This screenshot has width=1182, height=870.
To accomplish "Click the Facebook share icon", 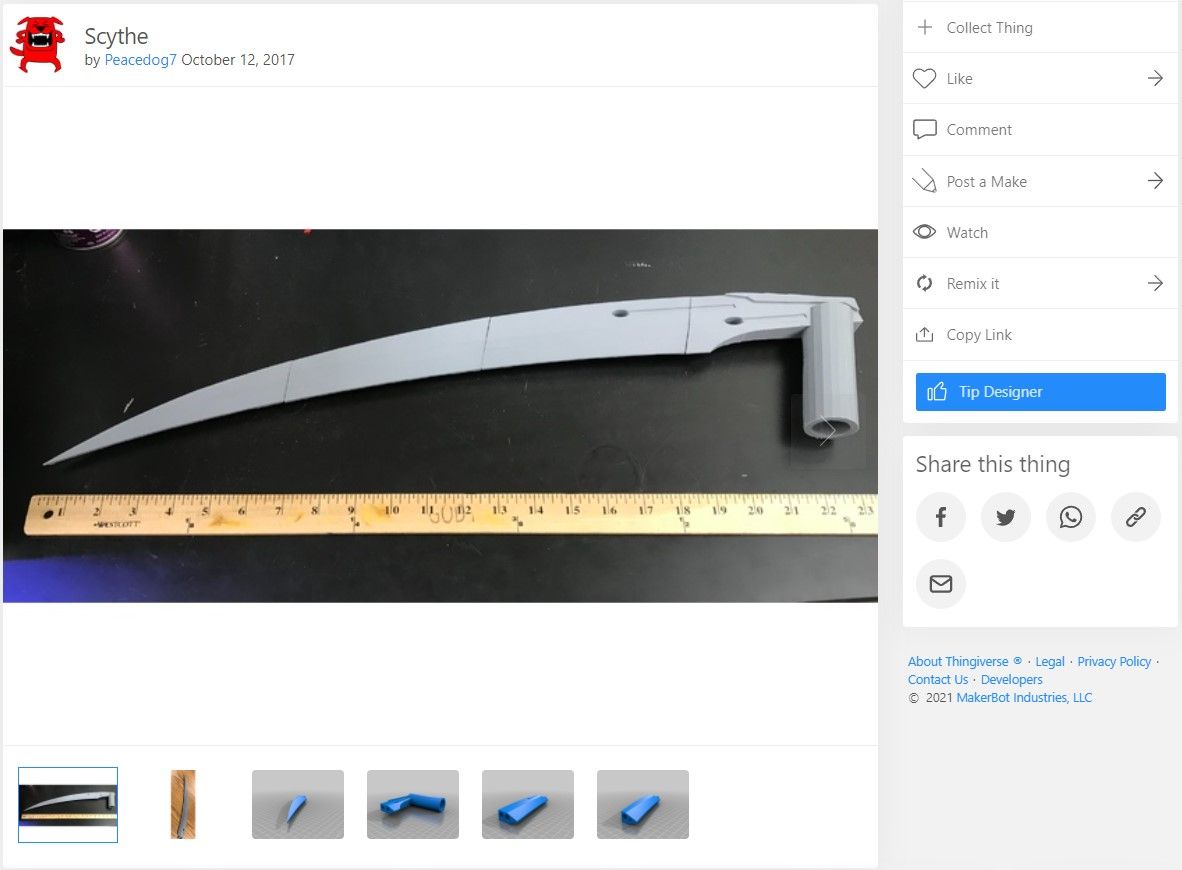I will point(941,517).
